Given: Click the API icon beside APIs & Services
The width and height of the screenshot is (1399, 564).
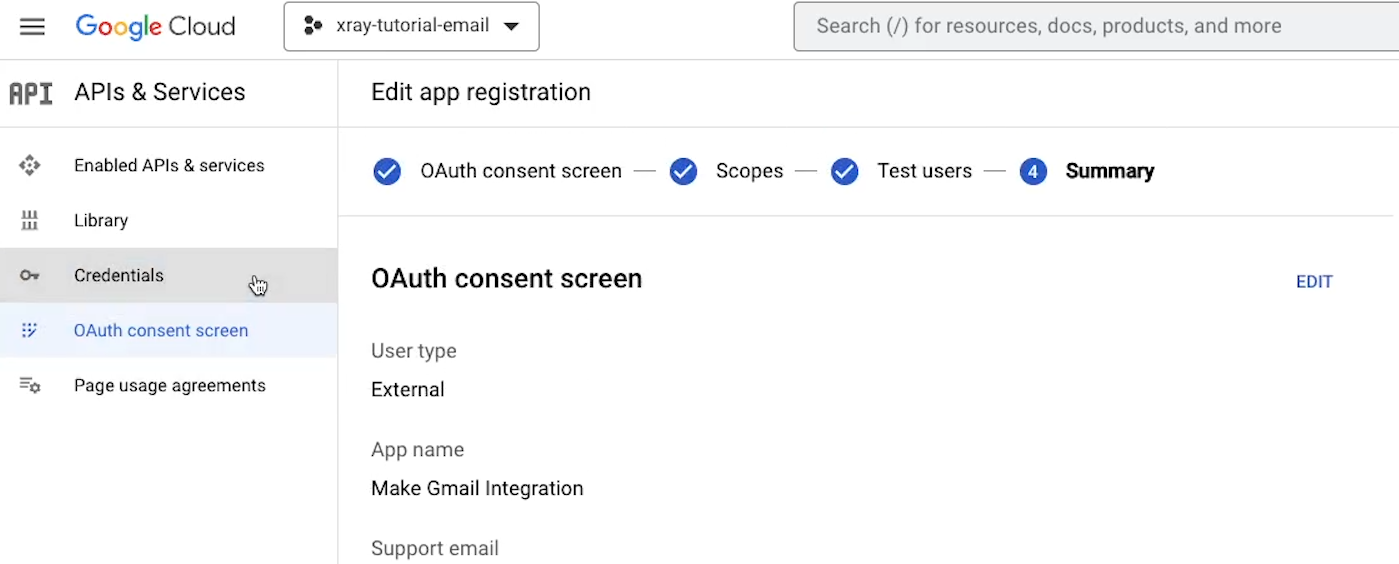Looking at the screenshot, I should [x=31, y=93].
